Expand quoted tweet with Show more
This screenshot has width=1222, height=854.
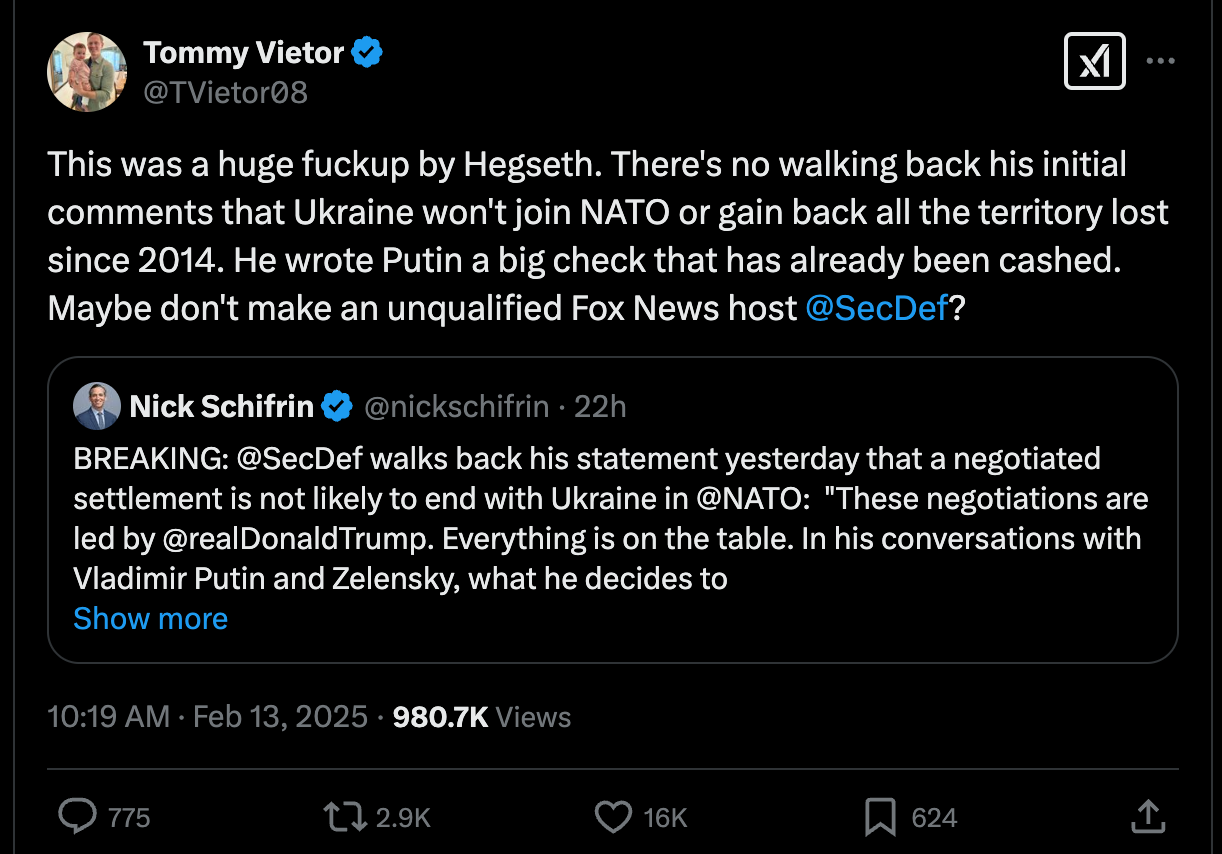coord(151,619)
